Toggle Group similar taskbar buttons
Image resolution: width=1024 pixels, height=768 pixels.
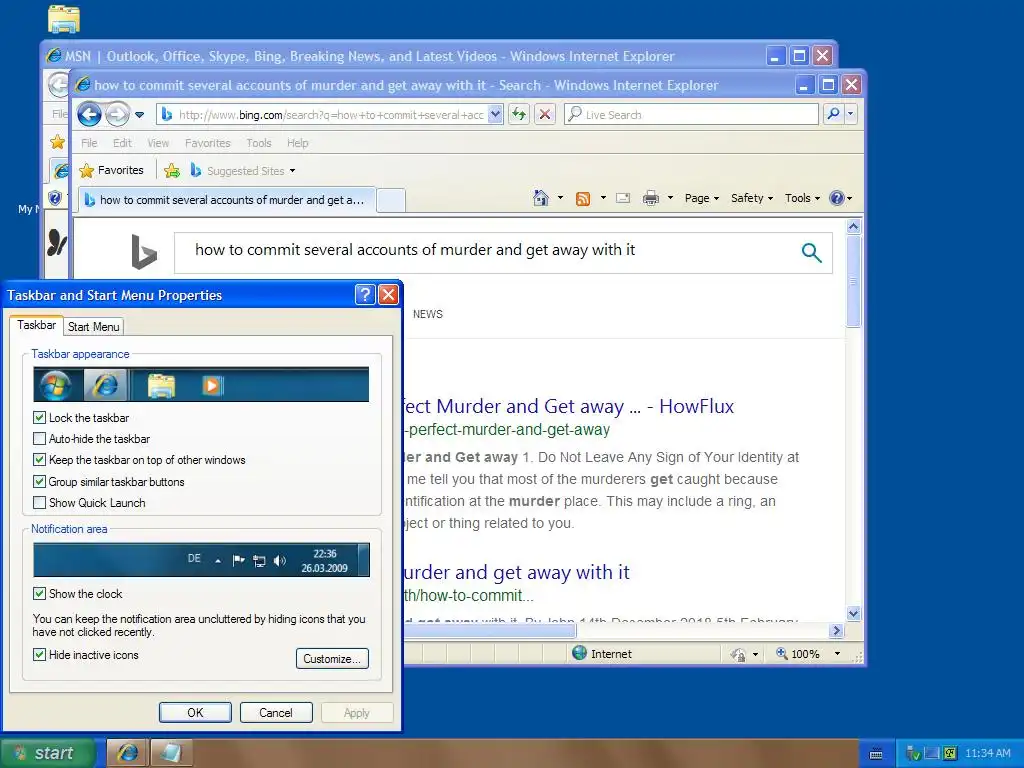point(39,481)
